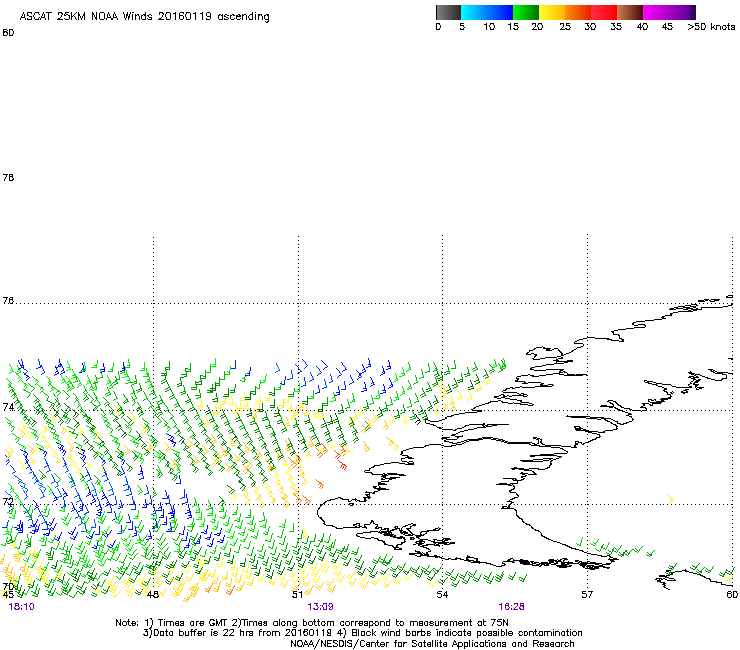The height and width of the screenshot is (650, 740).
Task: Click the "5" label under the color bar
Action: click(x=462, y=27)
